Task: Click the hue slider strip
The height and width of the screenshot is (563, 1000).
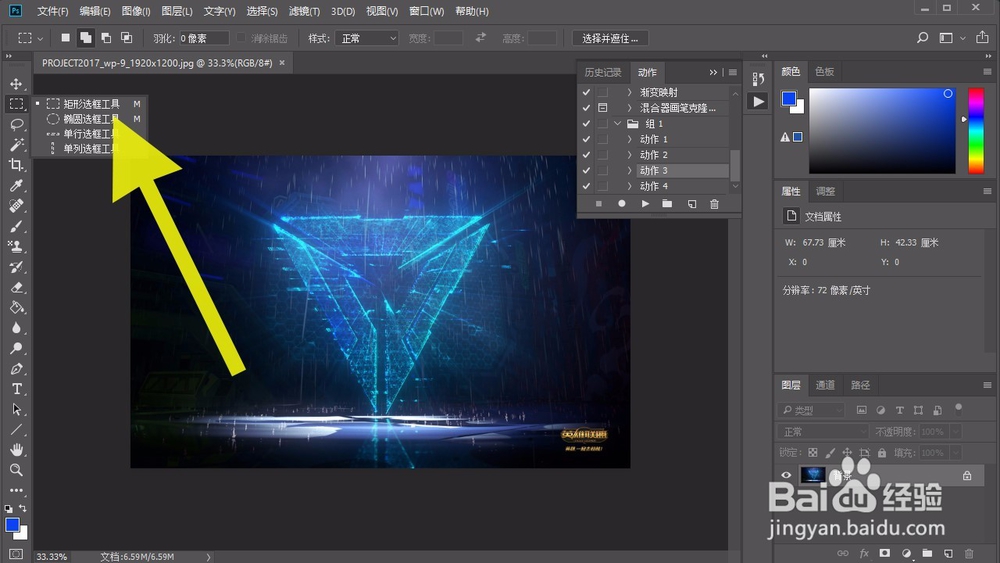Action: (x=976, y=131)
